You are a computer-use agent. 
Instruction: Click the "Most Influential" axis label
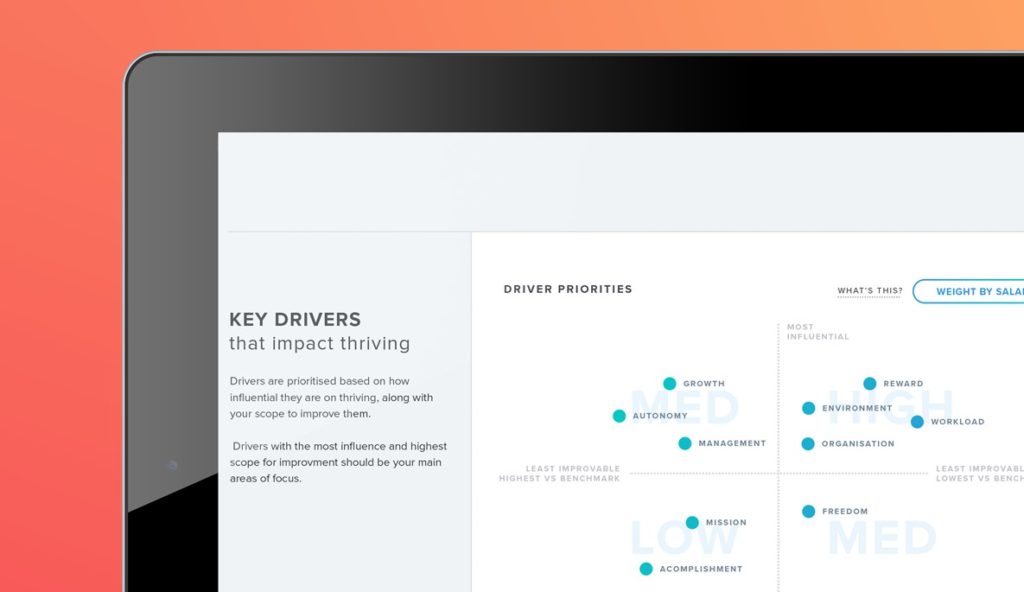(x=818, y=332)
